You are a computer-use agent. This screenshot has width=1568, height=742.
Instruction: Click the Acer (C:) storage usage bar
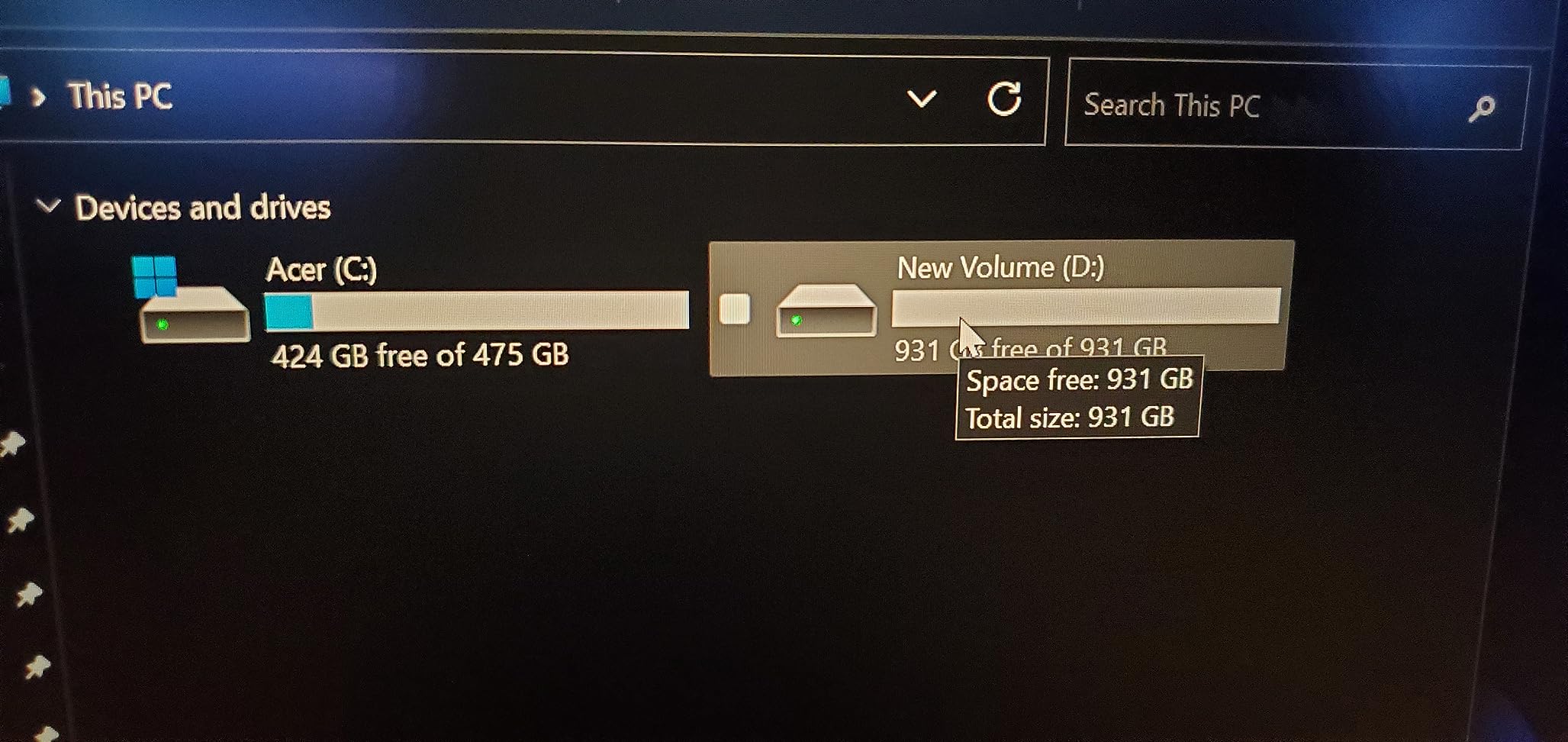pyautogui.click(x=476, y=310)
